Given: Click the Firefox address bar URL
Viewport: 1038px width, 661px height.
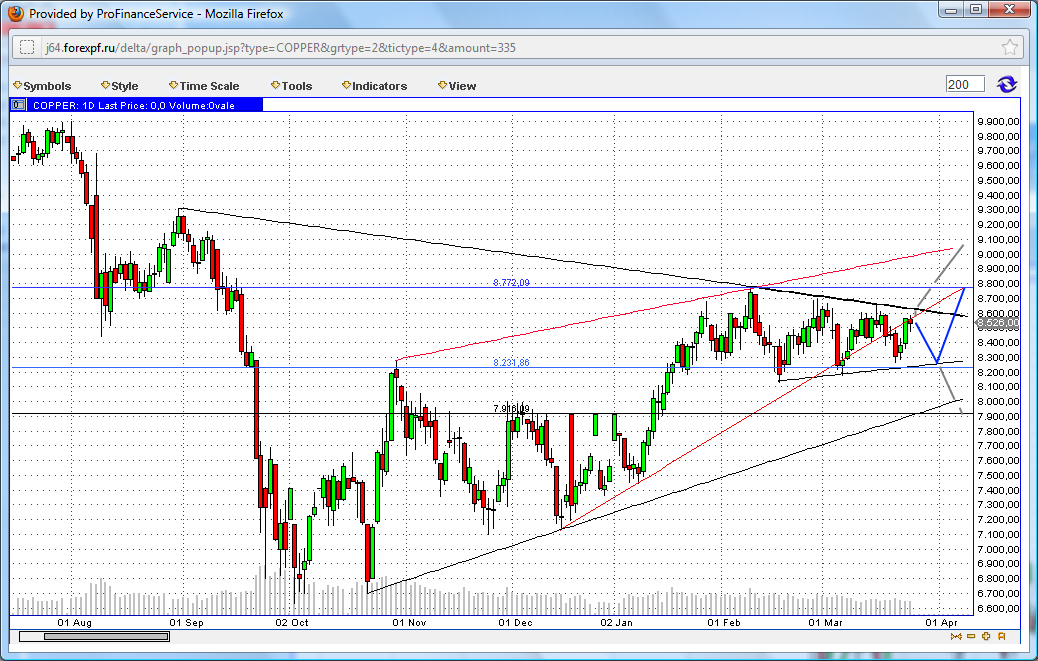Looking at the screenshot, I should pyautogui.click(x=281, y=48).
